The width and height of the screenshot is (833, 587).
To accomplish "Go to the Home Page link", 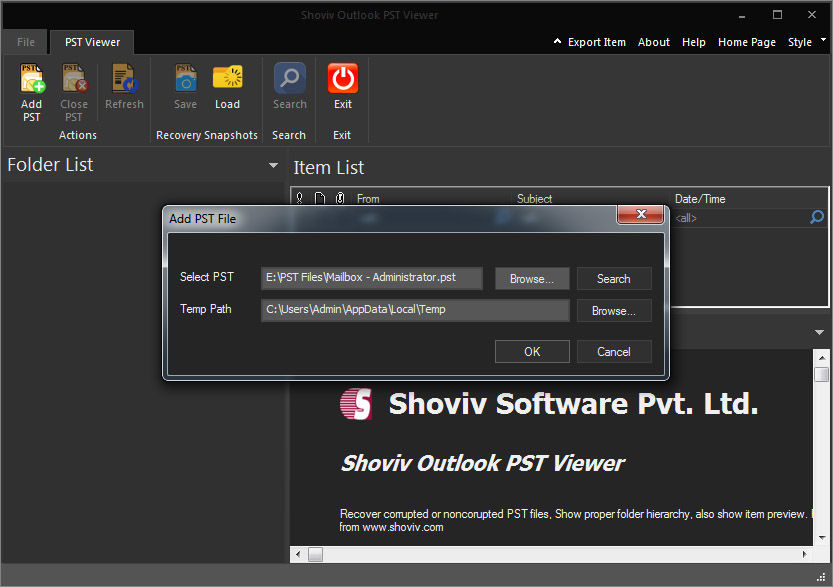I will click(x=746, y=42).
